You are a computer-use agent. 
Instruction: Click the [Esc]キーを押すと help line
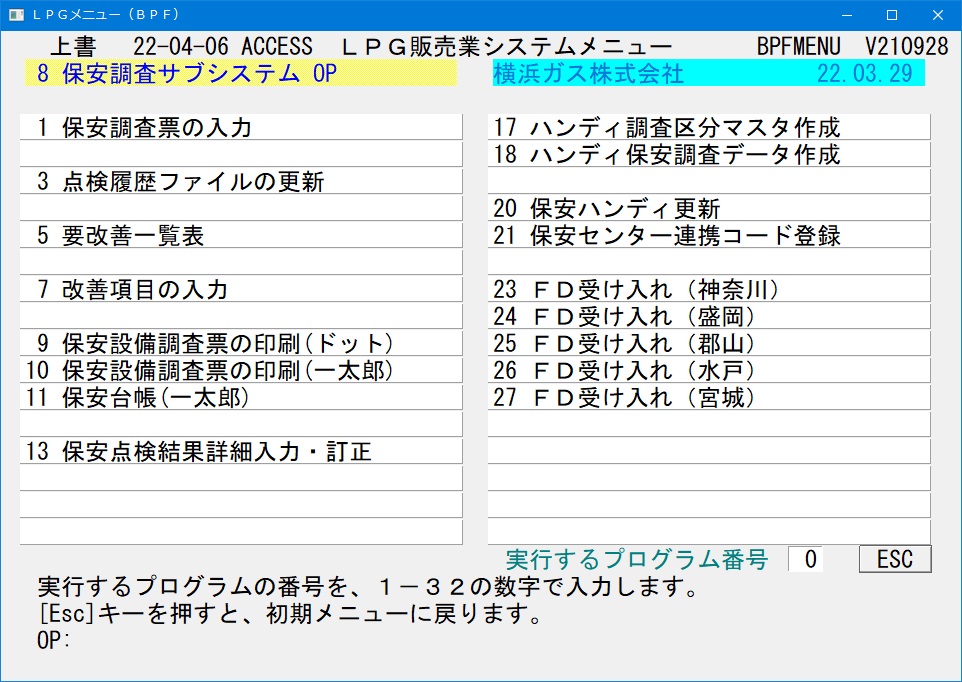tap(290, 613)
